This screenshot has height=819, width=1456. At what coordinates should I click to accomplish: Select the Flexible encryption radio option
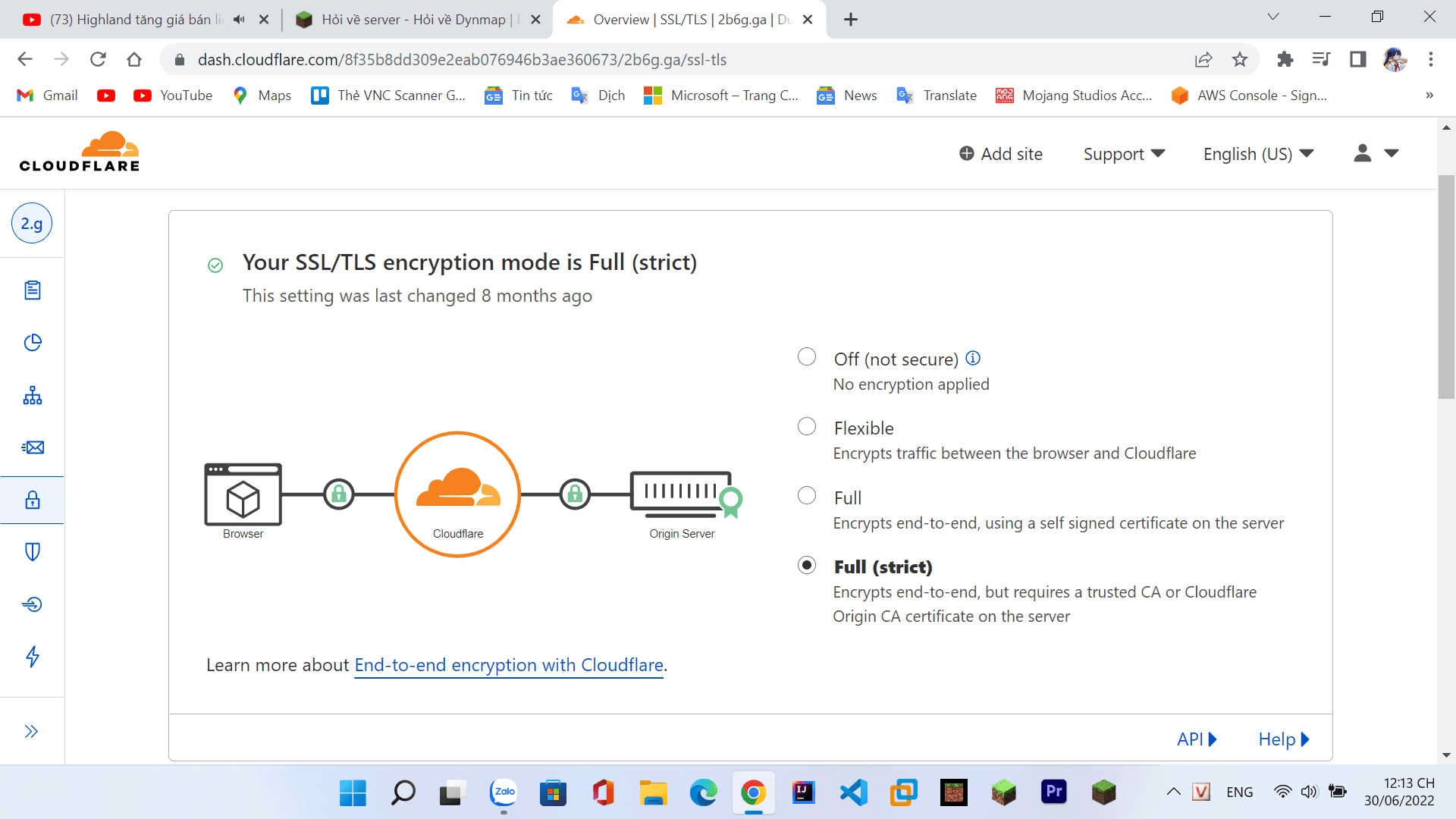[807, 426]
